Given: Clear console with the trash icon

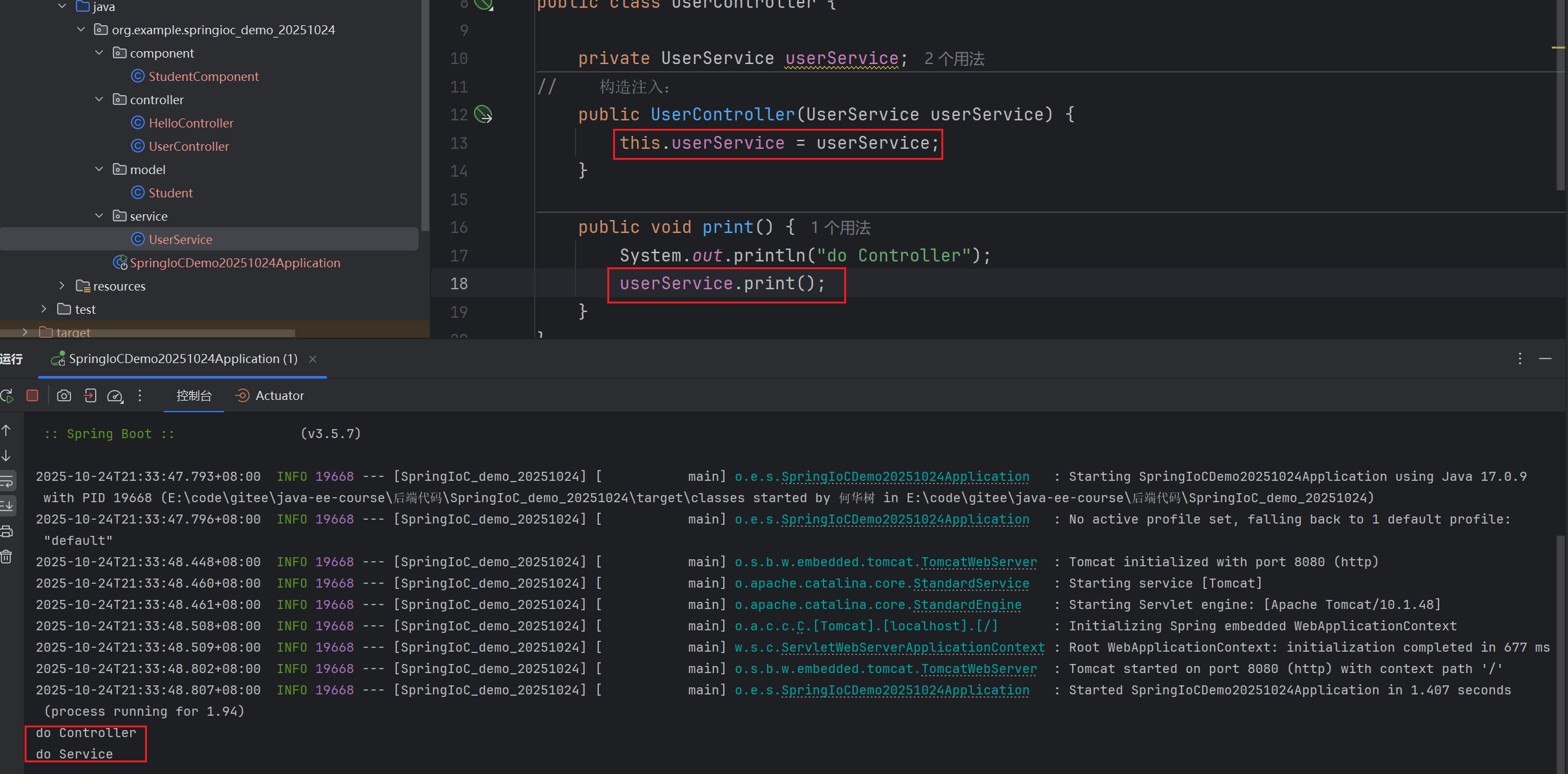Looking at the screenshot, I should tap(6, 557).
